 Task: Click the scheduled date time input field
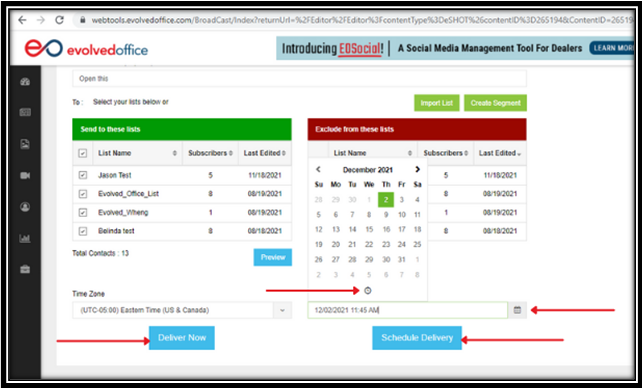[x=408, y=310]
